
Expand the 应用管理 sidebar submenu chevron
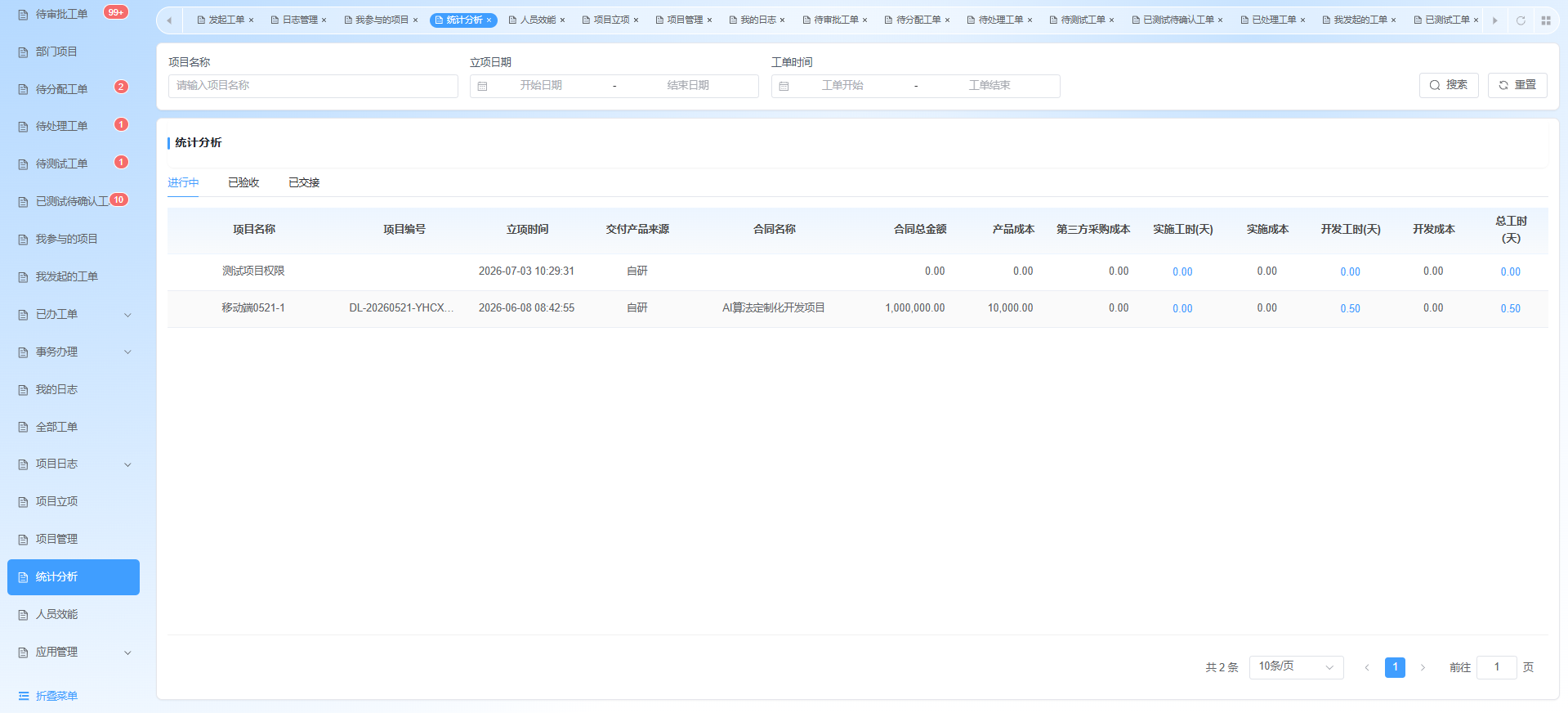127,652
